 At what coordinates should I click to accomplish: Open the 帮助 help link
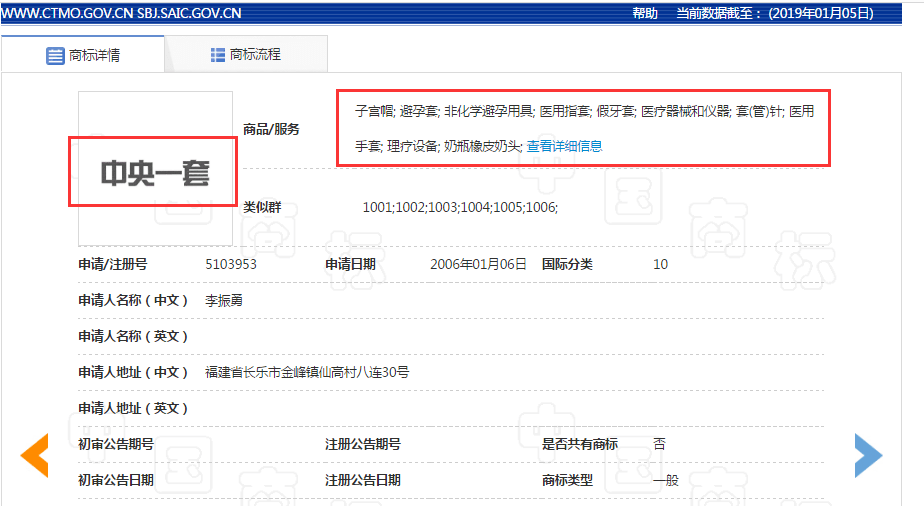click(645, 13)
